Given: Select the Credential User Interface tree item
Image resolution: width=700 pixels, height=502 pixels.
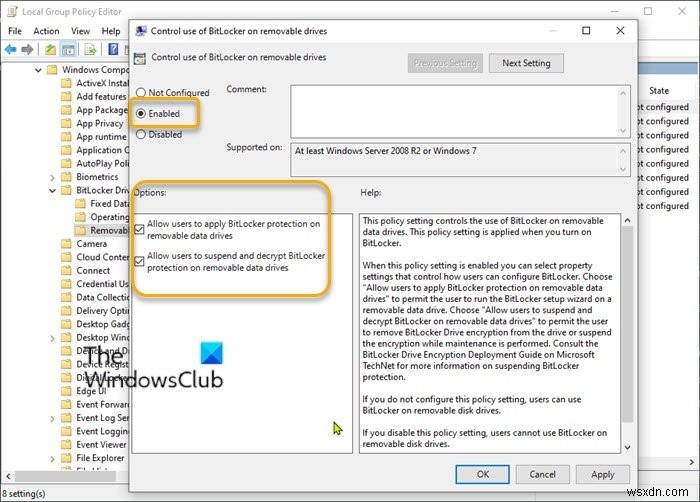Looking at the screenshot, I should point(102,284).
